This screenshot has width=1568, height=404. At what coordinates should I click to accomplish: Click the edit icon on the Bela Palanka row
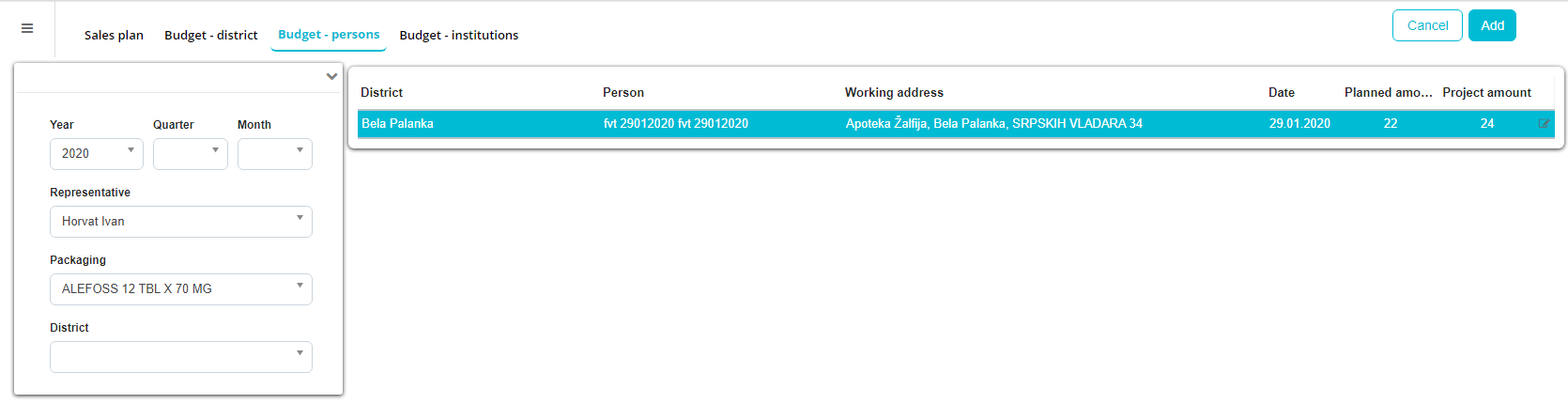click(1544, 124)
